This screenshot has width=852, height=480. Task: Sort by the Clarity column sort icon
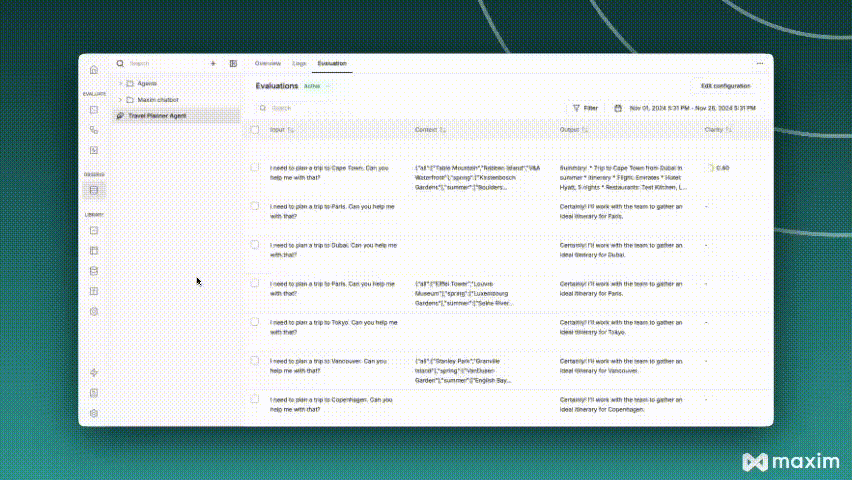click(x=729, y=130)
